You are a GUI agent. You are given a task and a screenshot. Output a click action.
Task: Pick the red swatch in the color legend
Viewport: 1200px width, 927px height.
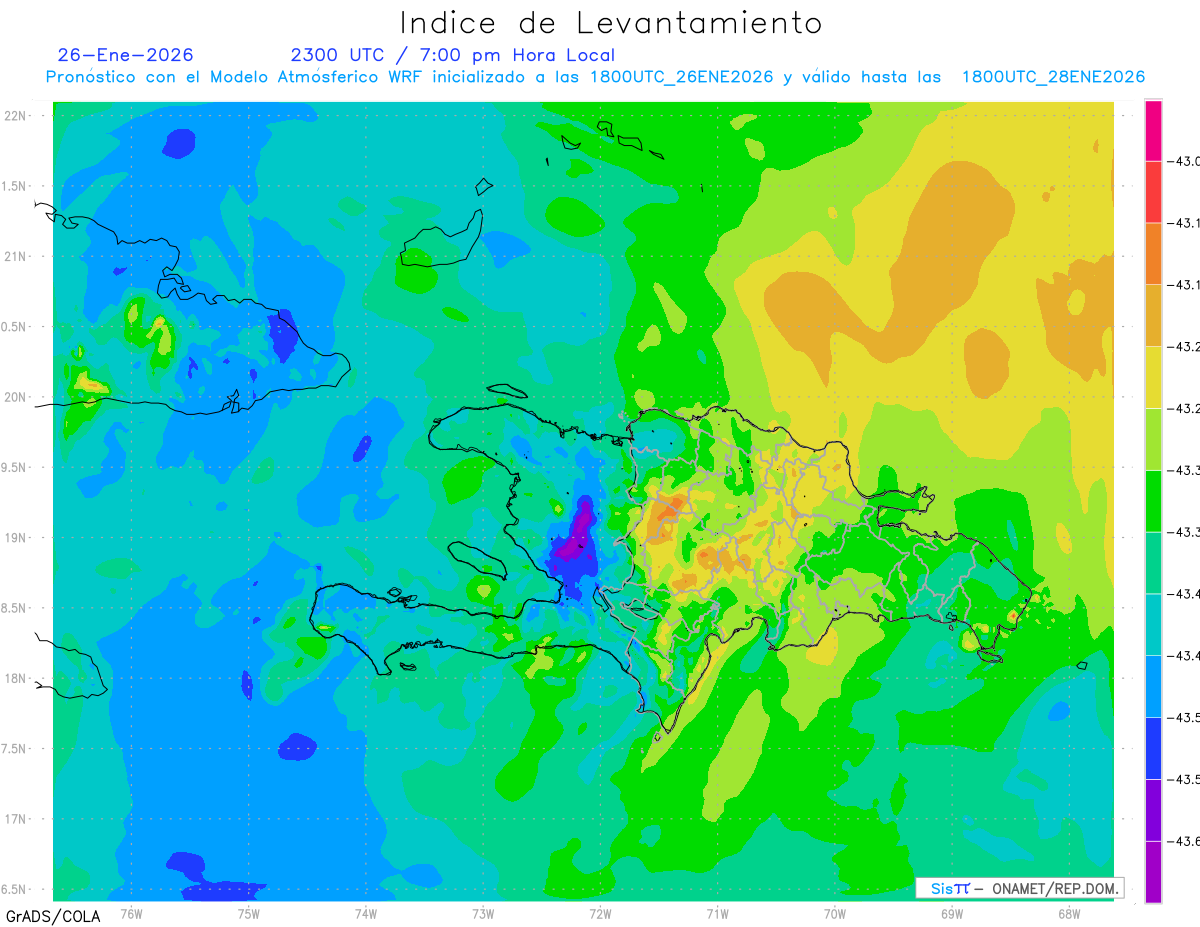coord(1153,192)
